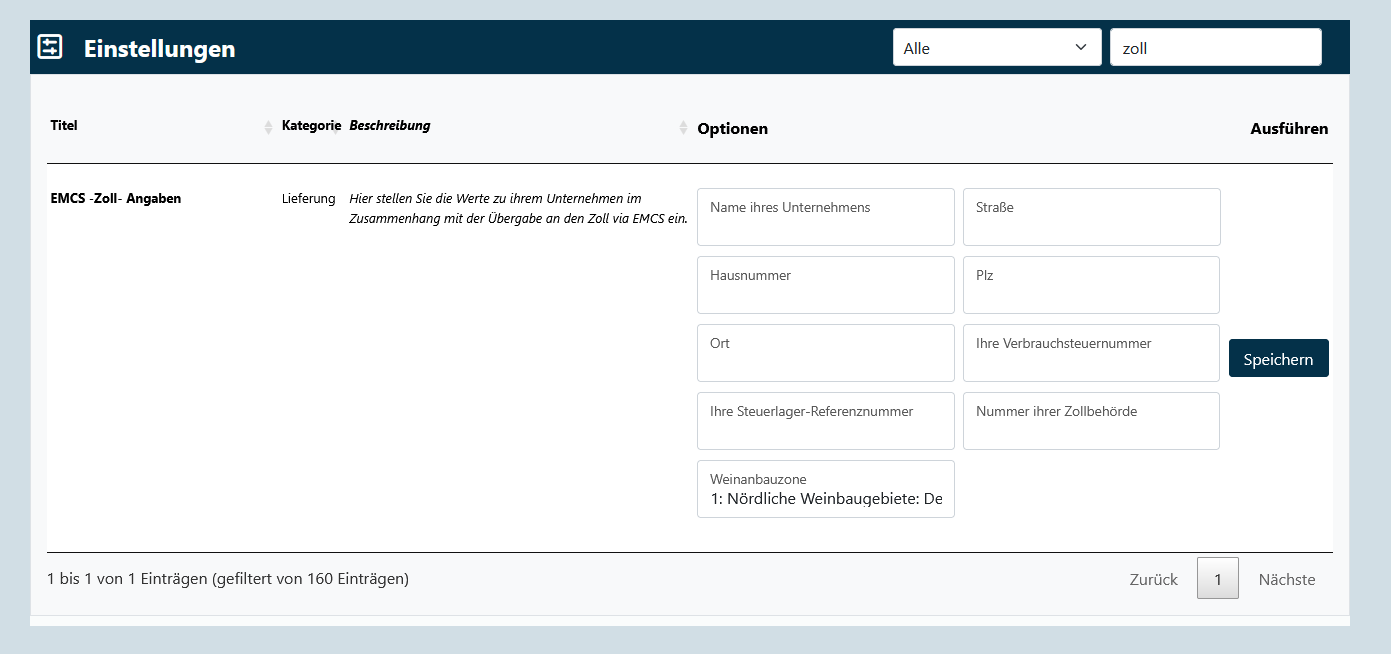Focus the search field containing zoll
Screen dimensions: 1391x654
coord(1215,48)
